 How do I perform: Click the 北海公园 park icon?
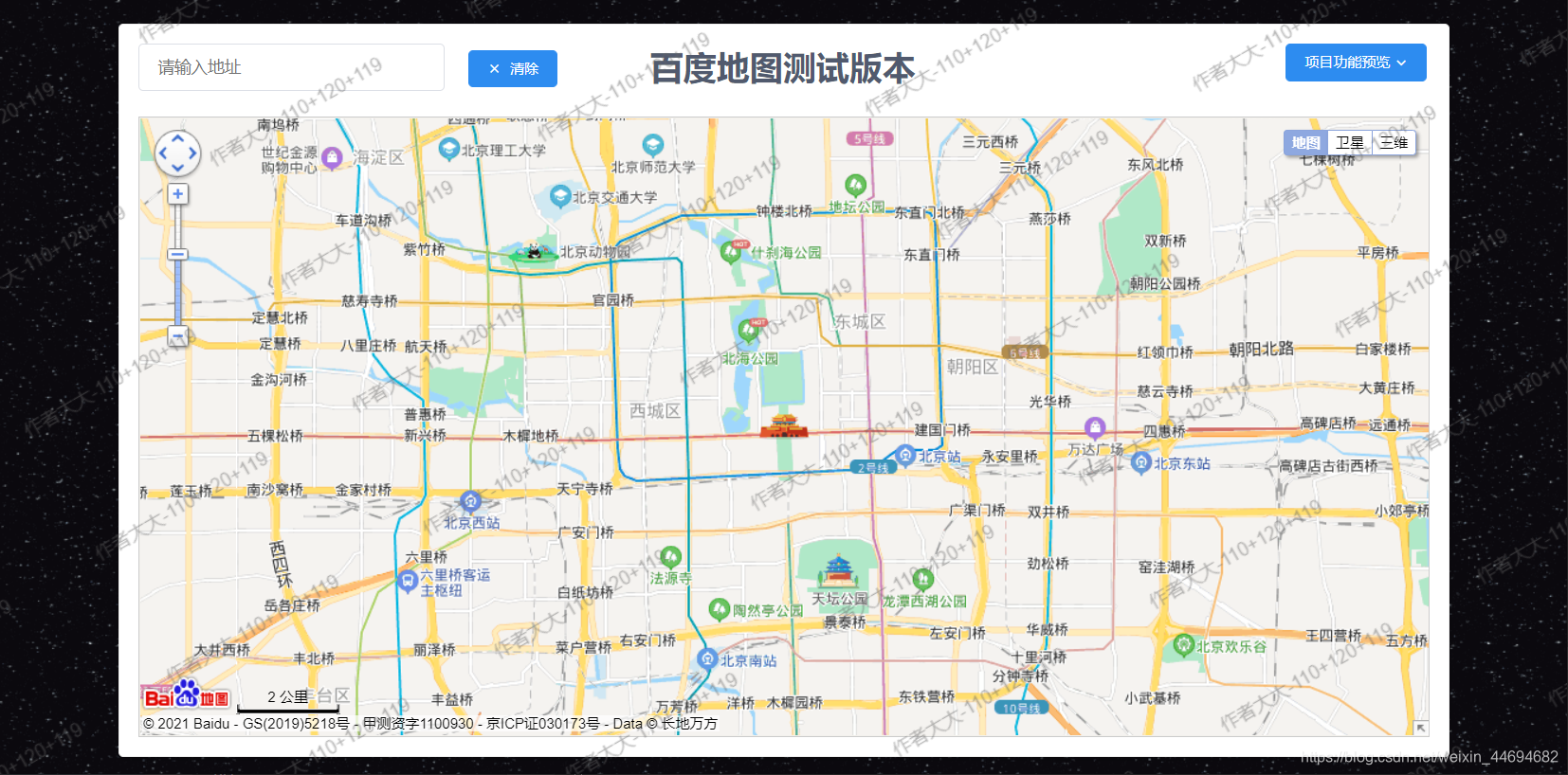748,330
